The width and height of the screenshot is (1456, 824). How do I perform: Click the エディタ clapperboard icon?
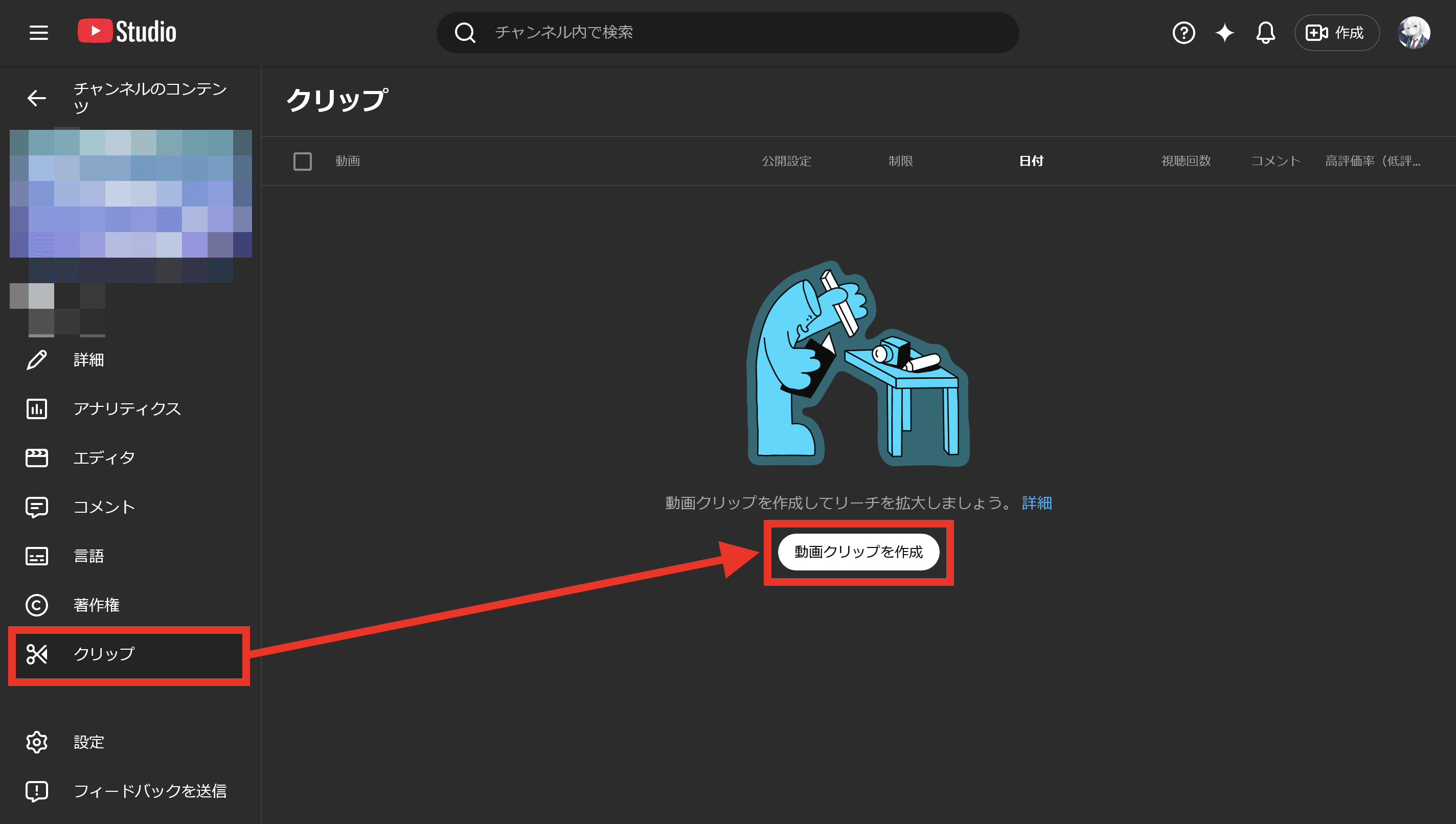tap(37, 457)
